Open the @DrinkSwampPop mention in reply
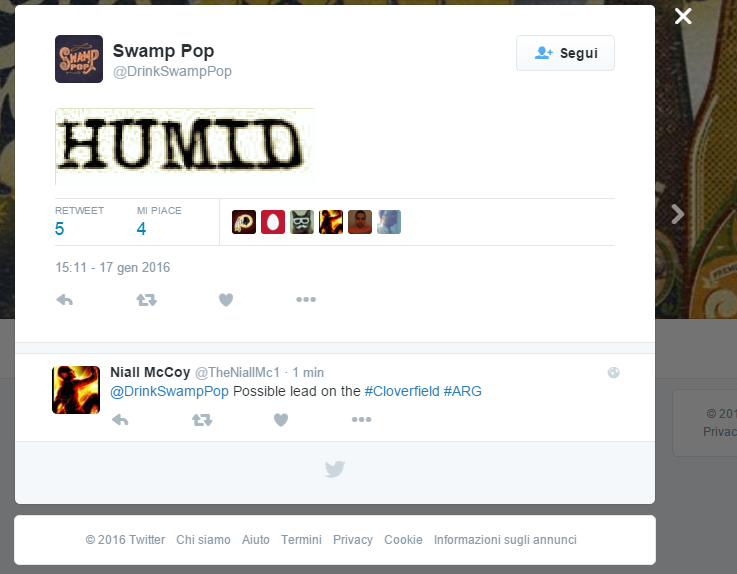The image size is (737, 574). [x=169, y=391]
